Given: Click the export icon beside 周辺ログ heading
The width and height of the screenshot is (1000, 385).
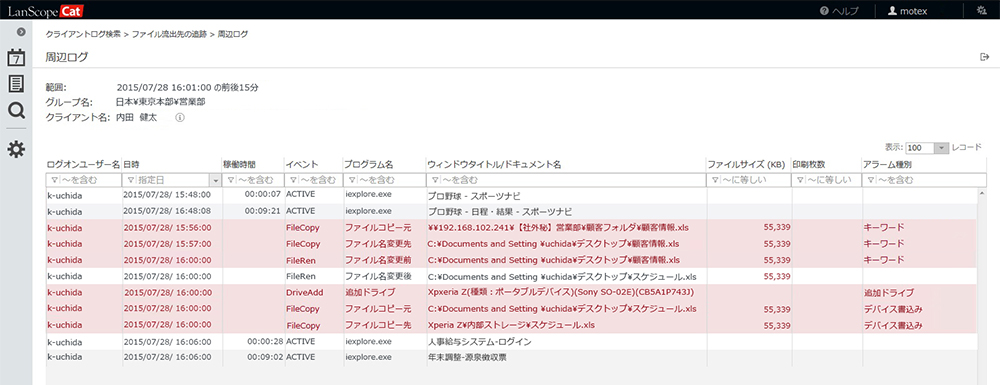Looking at the screenshot, I should pyautogui.click(x=984, y=57).
